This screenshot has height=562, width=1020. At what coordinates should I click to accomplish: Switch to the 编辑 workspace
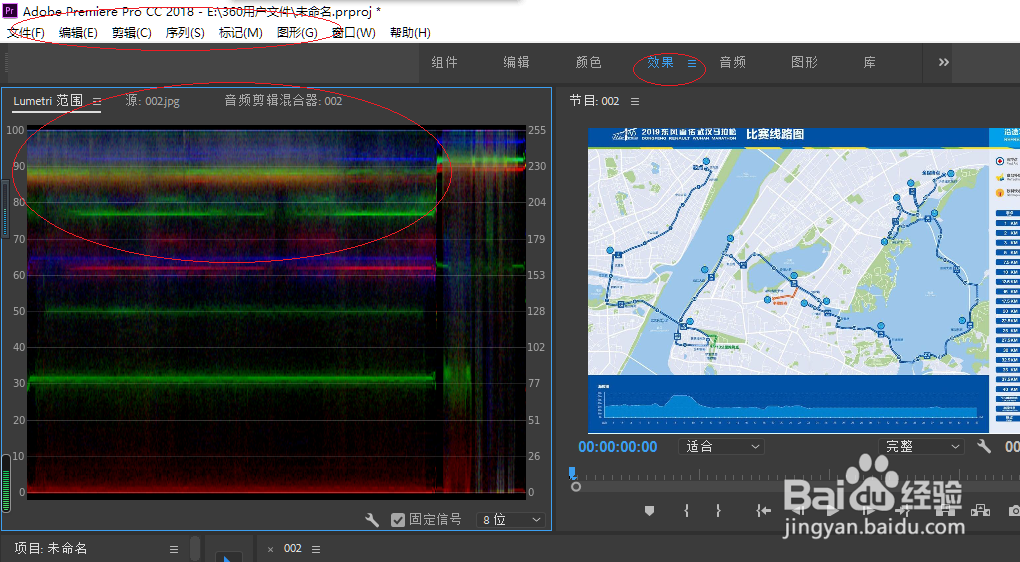click(517, 62)
